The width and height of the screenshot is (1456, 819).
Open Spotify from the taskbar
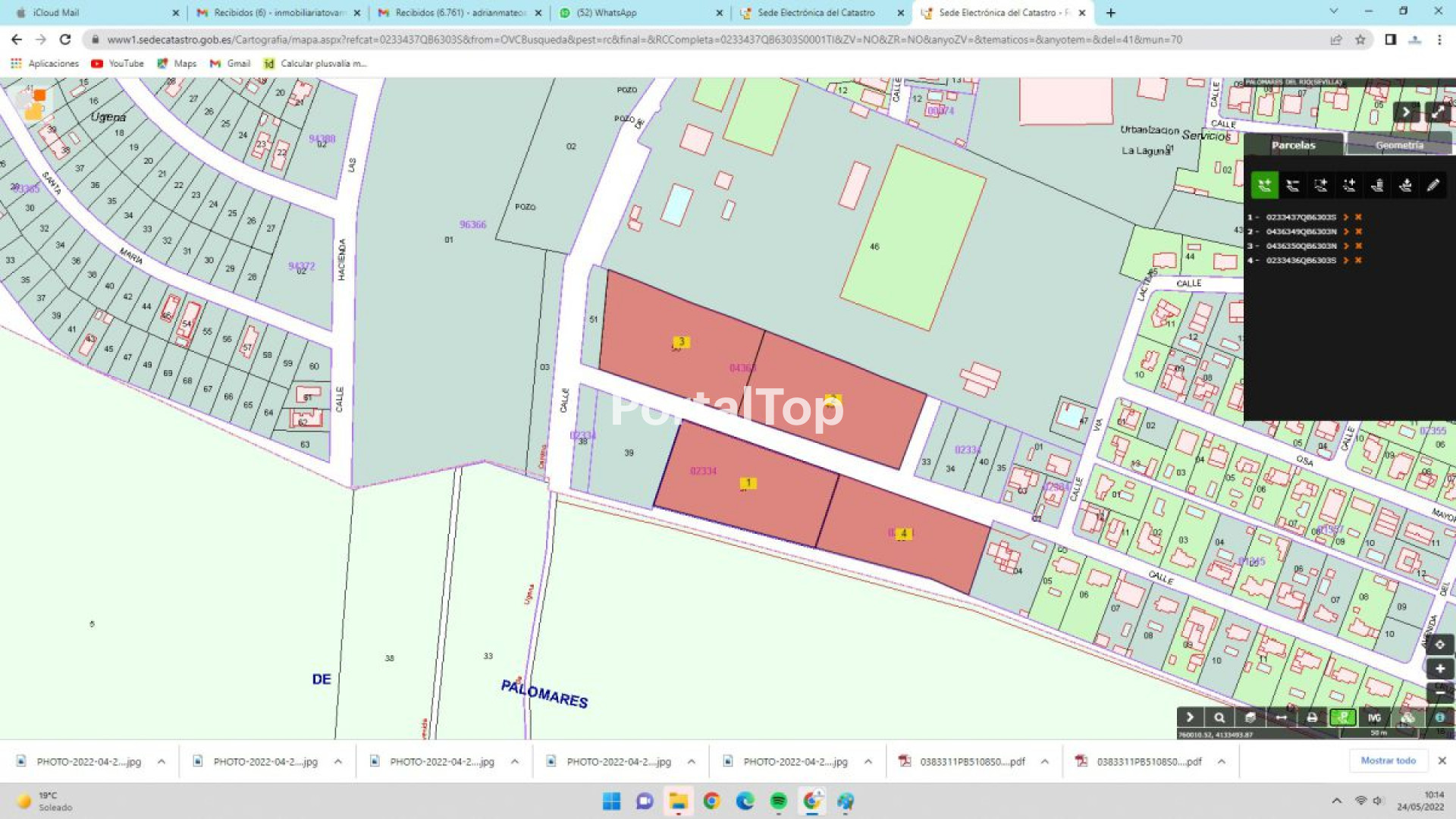coord(778,802)
